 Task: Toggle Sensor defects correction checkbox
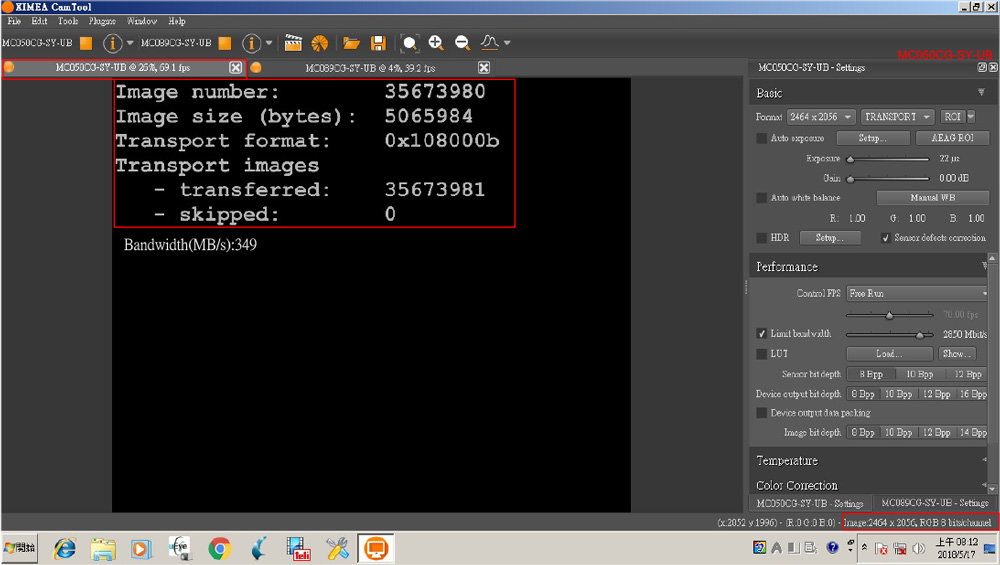tap(886, 238)
